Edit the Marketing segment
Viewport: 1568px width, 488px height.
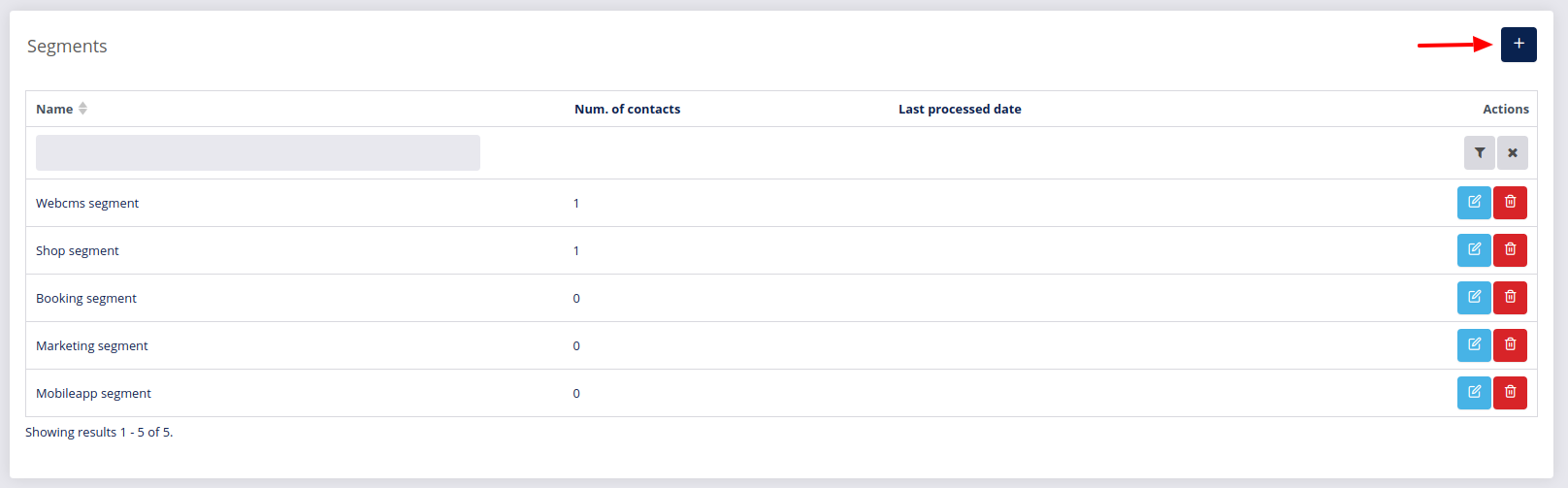tap(1474, 345)
